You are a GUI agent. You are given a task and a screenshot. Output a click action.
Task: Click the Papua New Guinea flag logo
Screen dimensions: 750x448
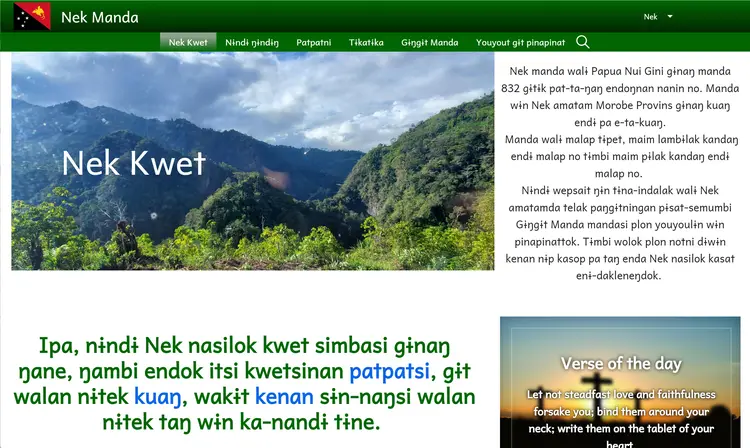tap(32, 16)
